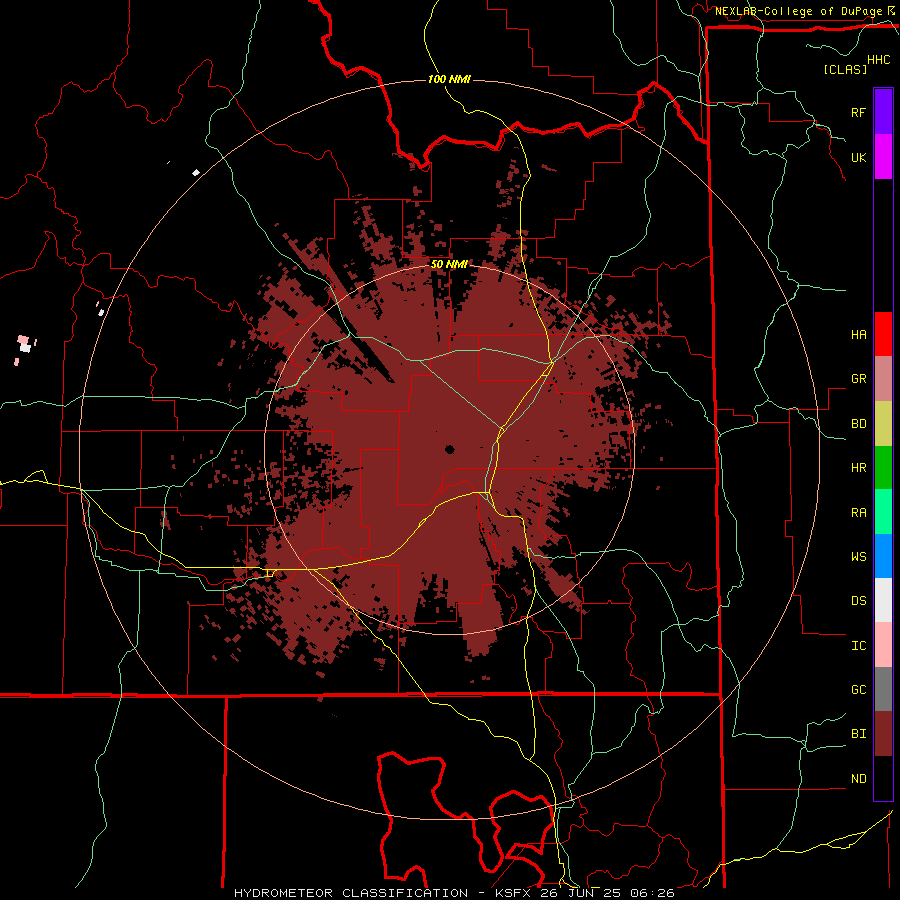
Task: Click the 100 NMI range ring label
Action: tap(449, 79)
